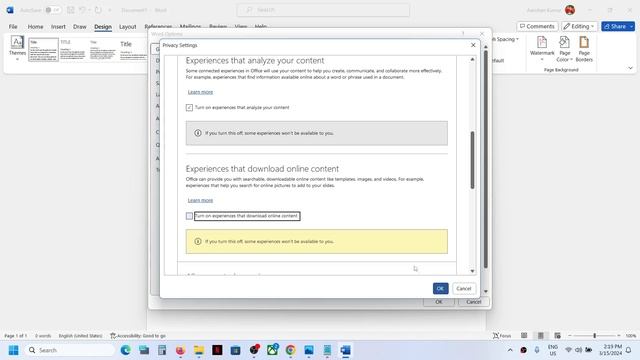Open the Windows Start menu
The height and width of the screenshot is (360, 640).
point(13,350)
